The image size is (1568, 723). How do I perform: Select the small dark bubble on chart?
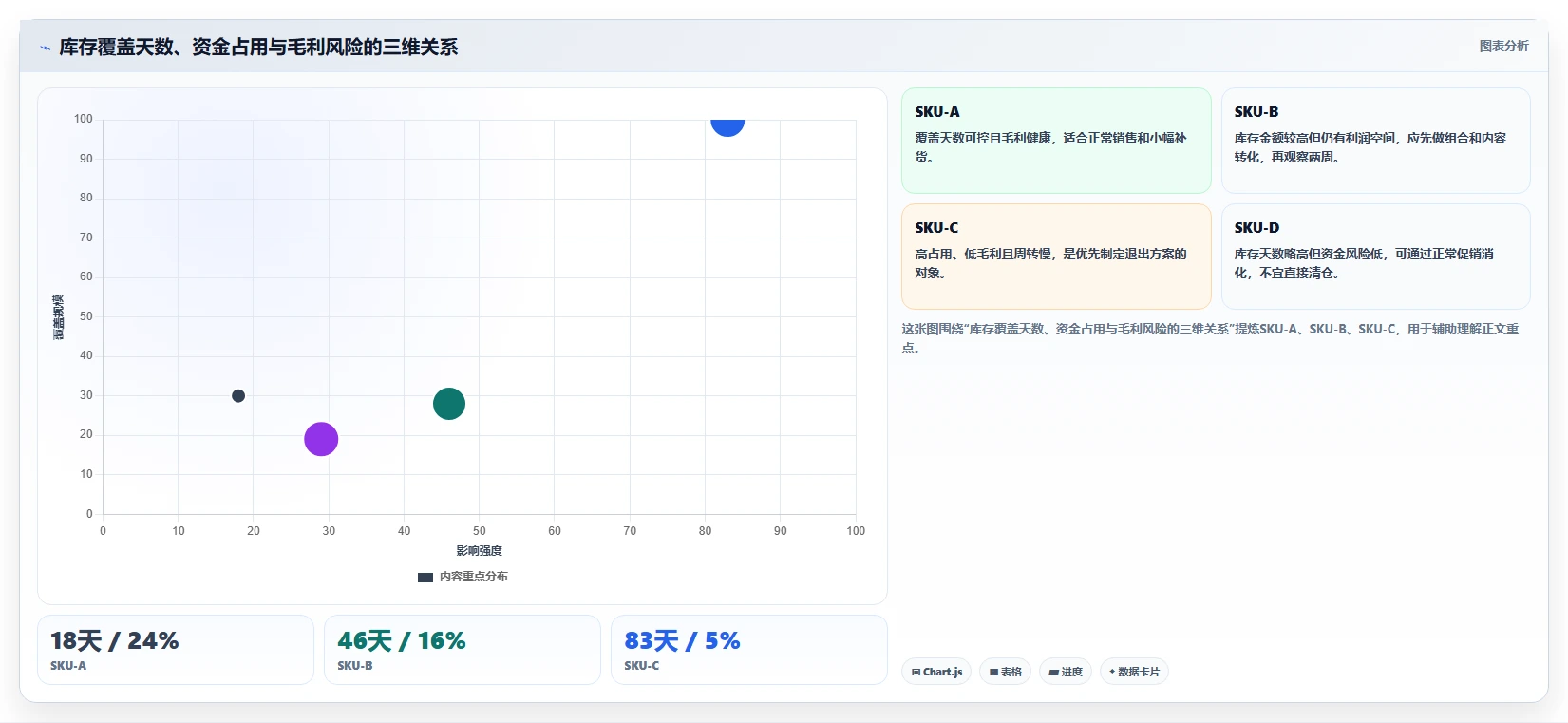[238, 396]
